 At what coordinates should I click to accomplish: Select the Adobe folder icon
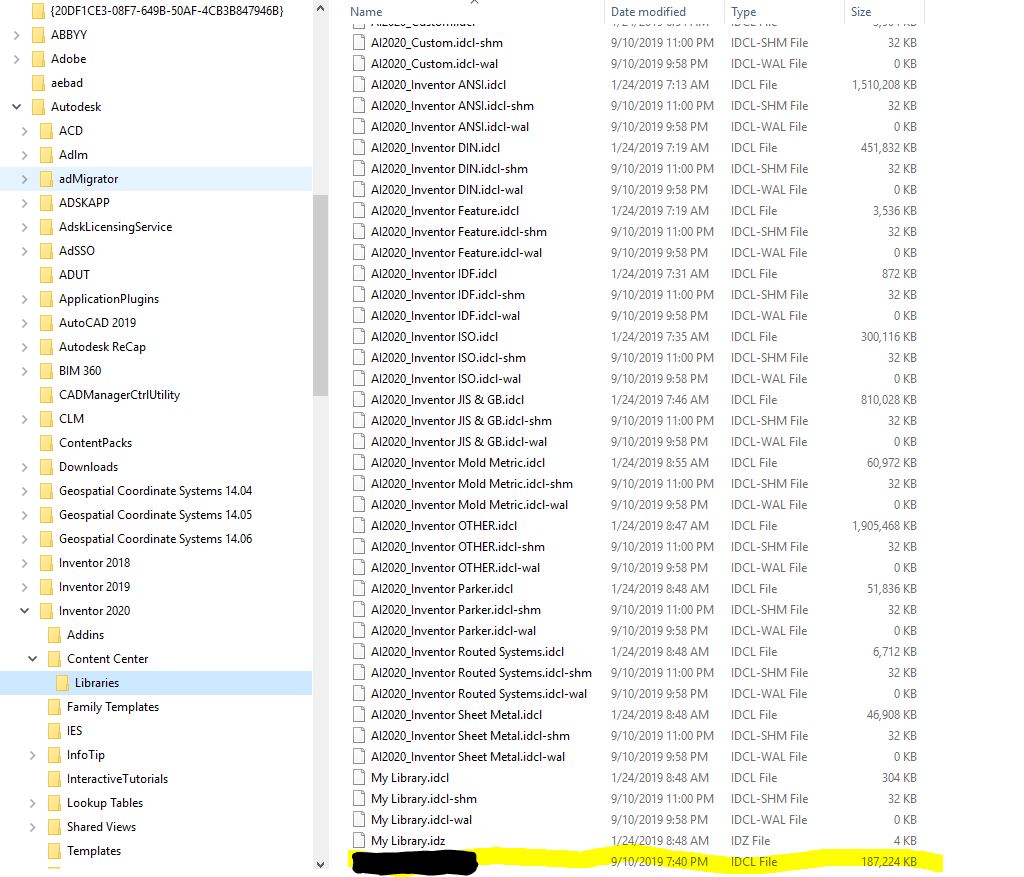coord(39,58)
